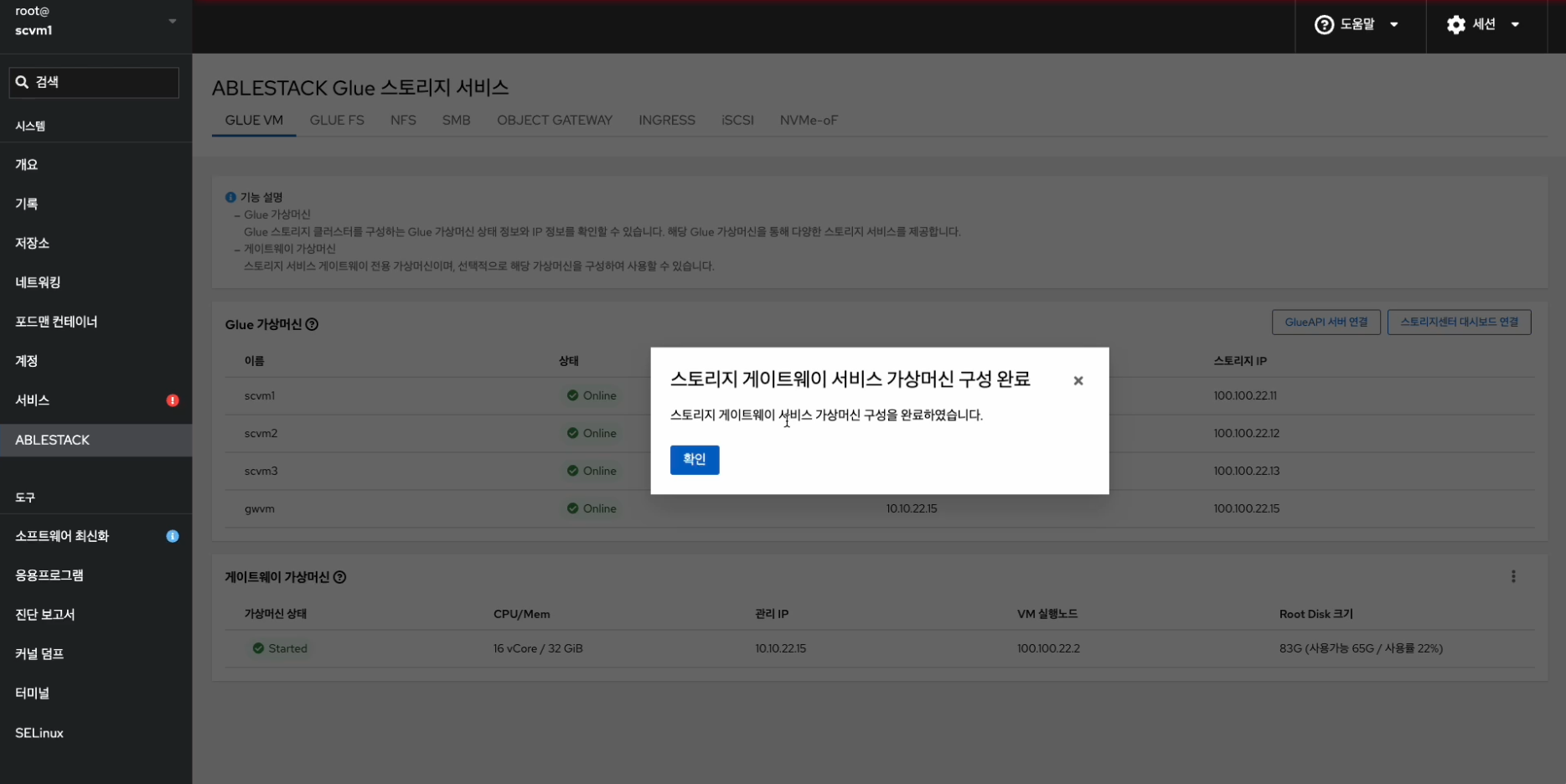
Task: Click the session gear icon
Action: pos(1456,25)
